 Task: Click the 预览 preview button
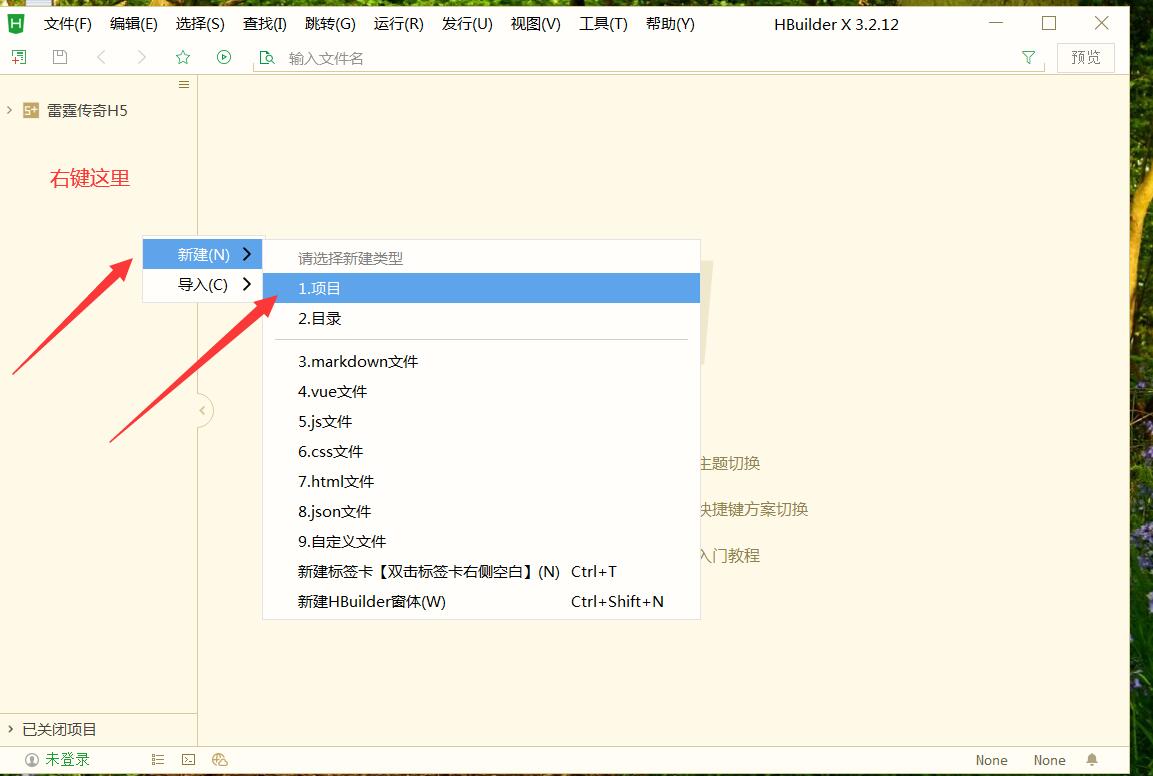coord(1085,58)
